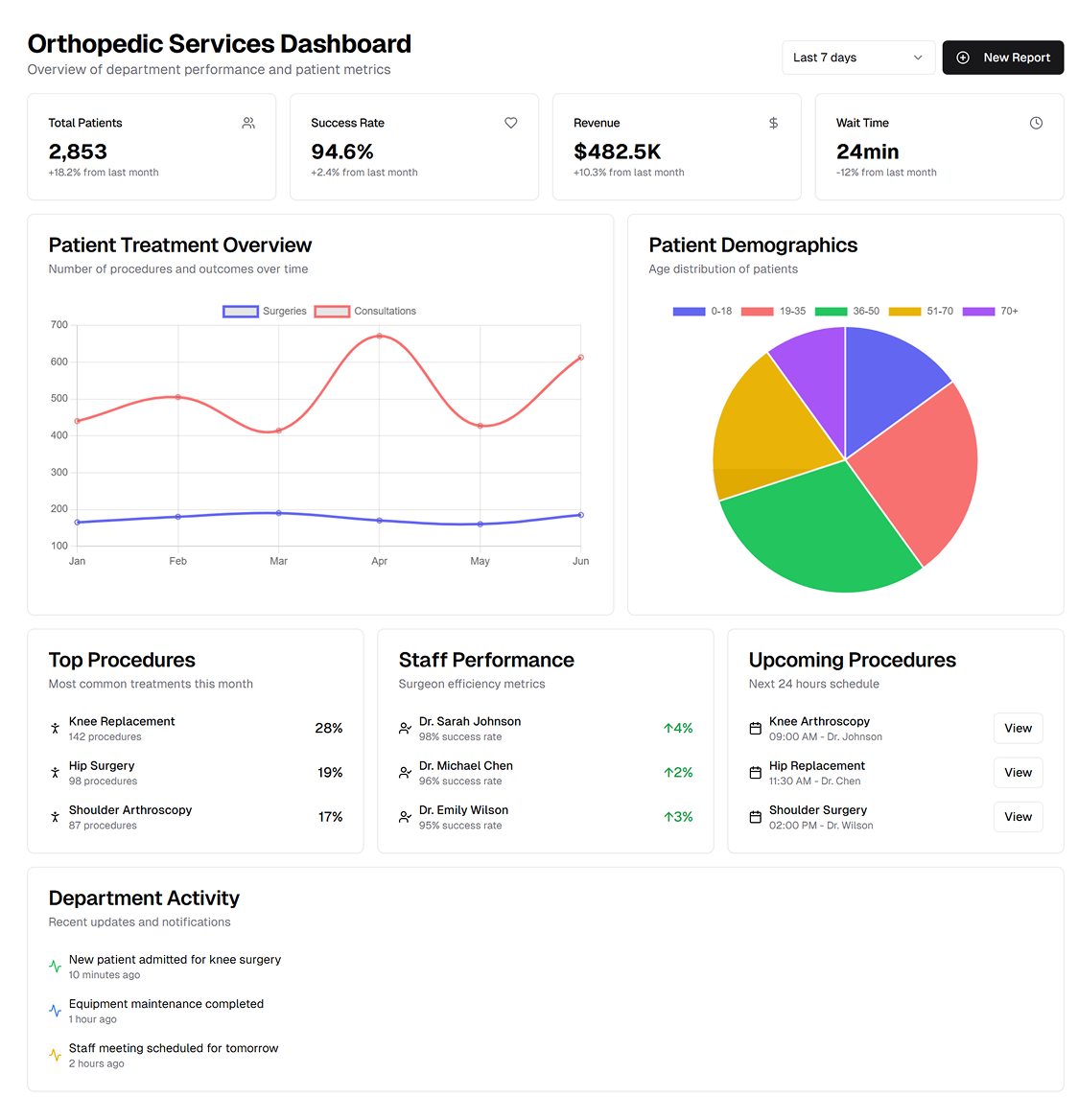
Task: View the Hip Replacement procedure
Action: tap(1018, 773)
